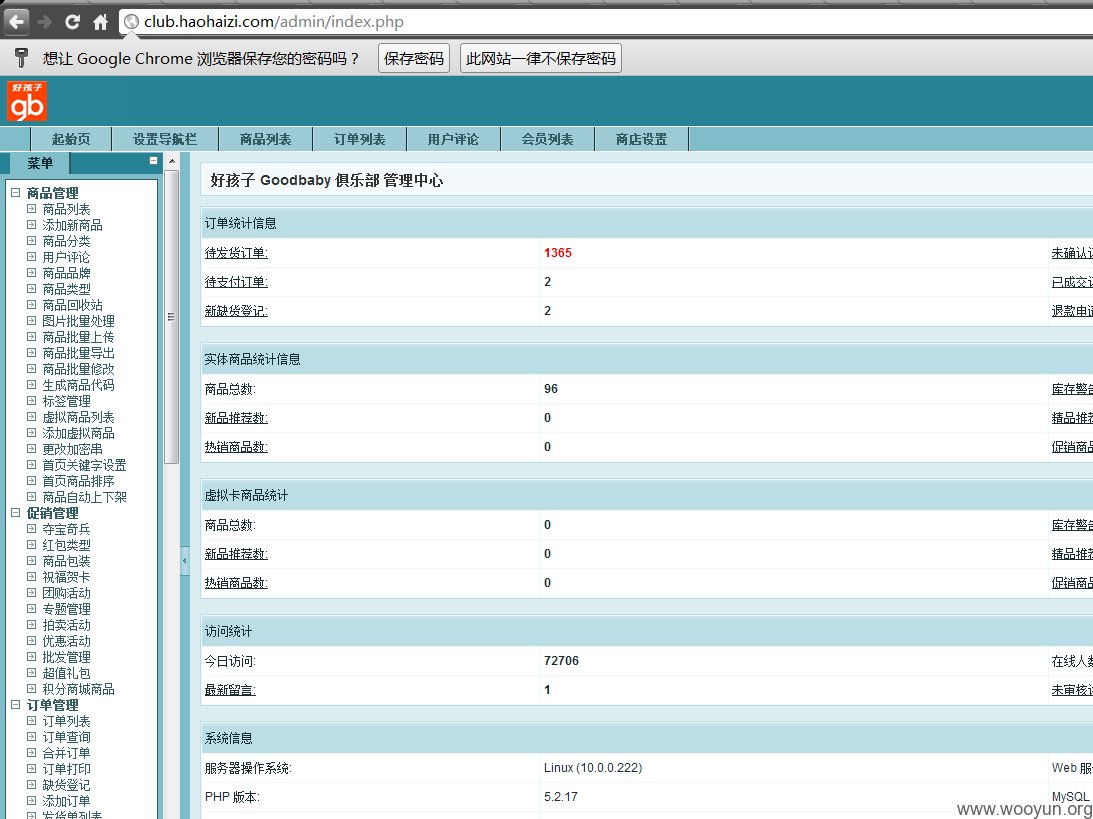Click icon beside 夺宝奇兵

[31, 529]
